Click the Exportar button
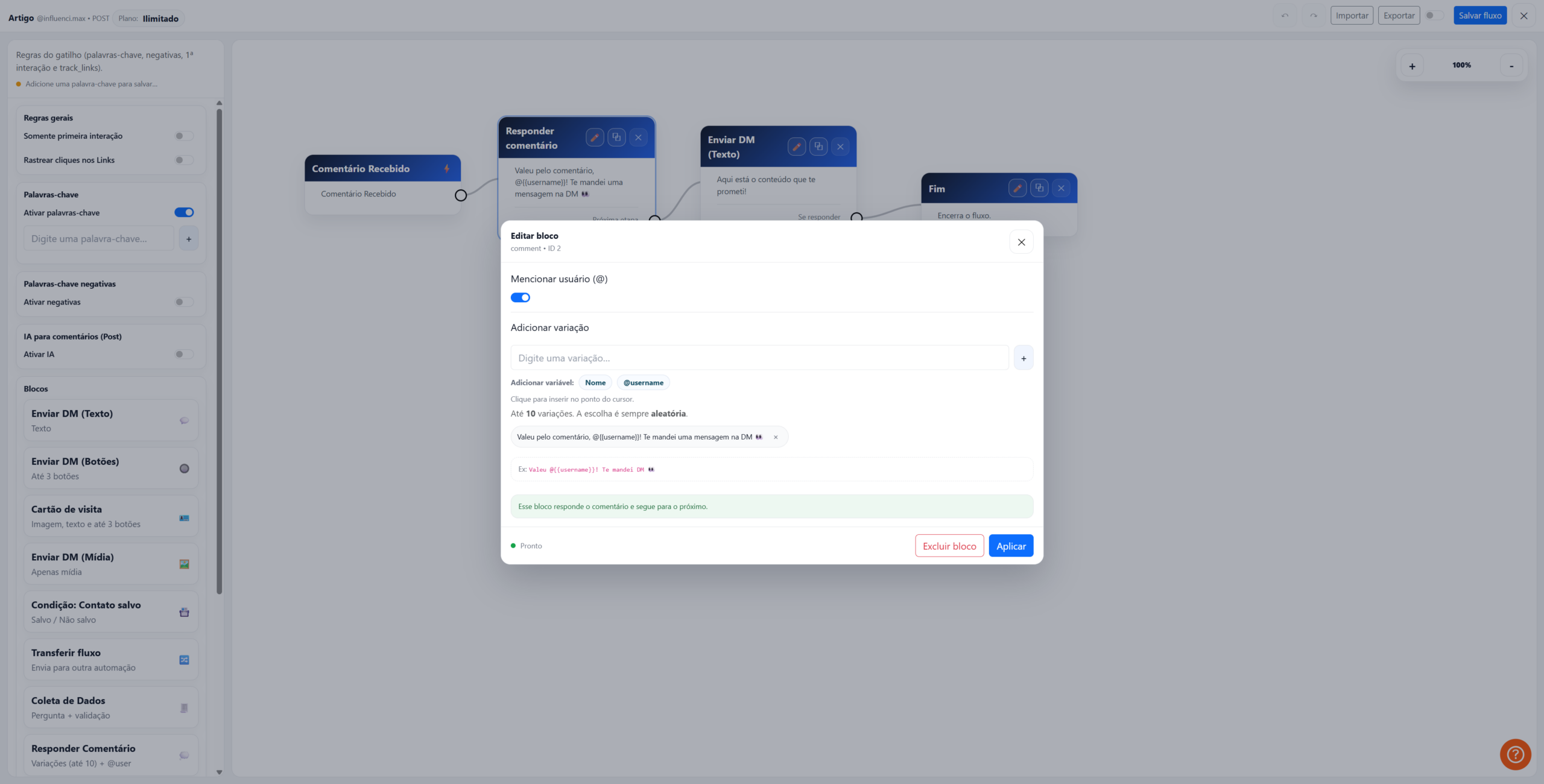This screenshot has height=784, width=1544. click(1399, 16)
